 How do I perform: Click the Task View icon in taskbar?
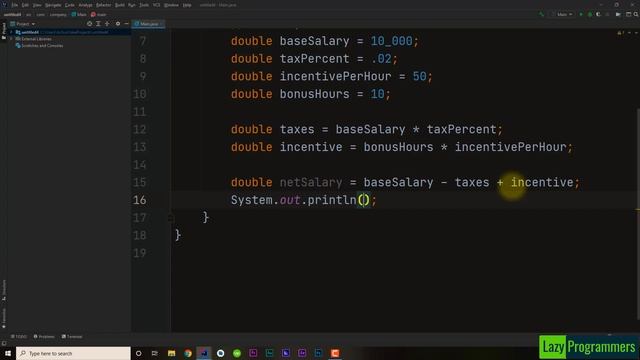click(155, 353)
